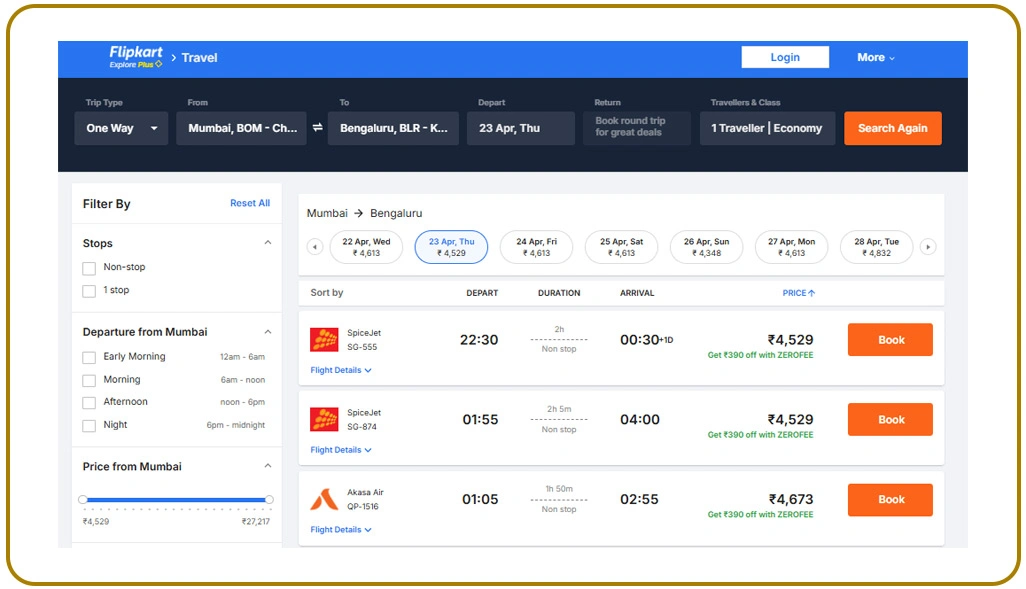Sort by Price using arrow header
Screen dimensions: 1026x589
(798, 293)
